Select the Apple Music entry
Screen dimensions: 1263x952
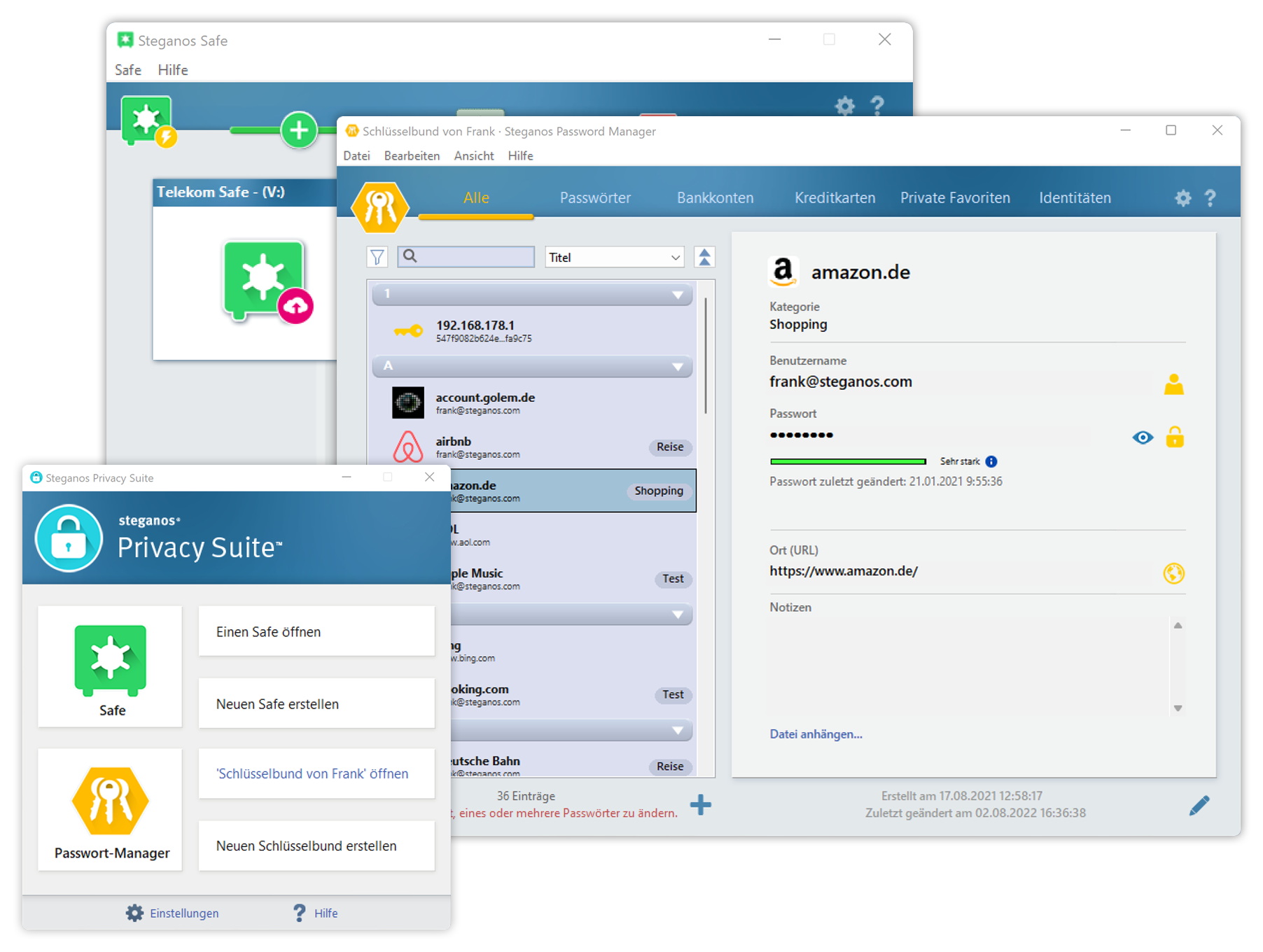point(573,579)
